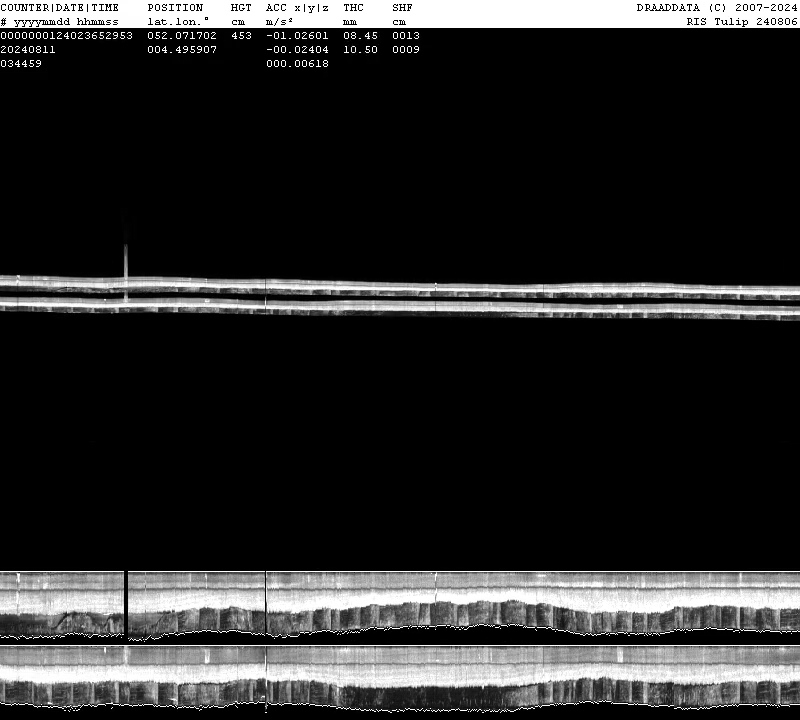The height and width of the screenshot is (720, 800).
Task: Click the longitude value 004.495907
Action: (182, 49)
